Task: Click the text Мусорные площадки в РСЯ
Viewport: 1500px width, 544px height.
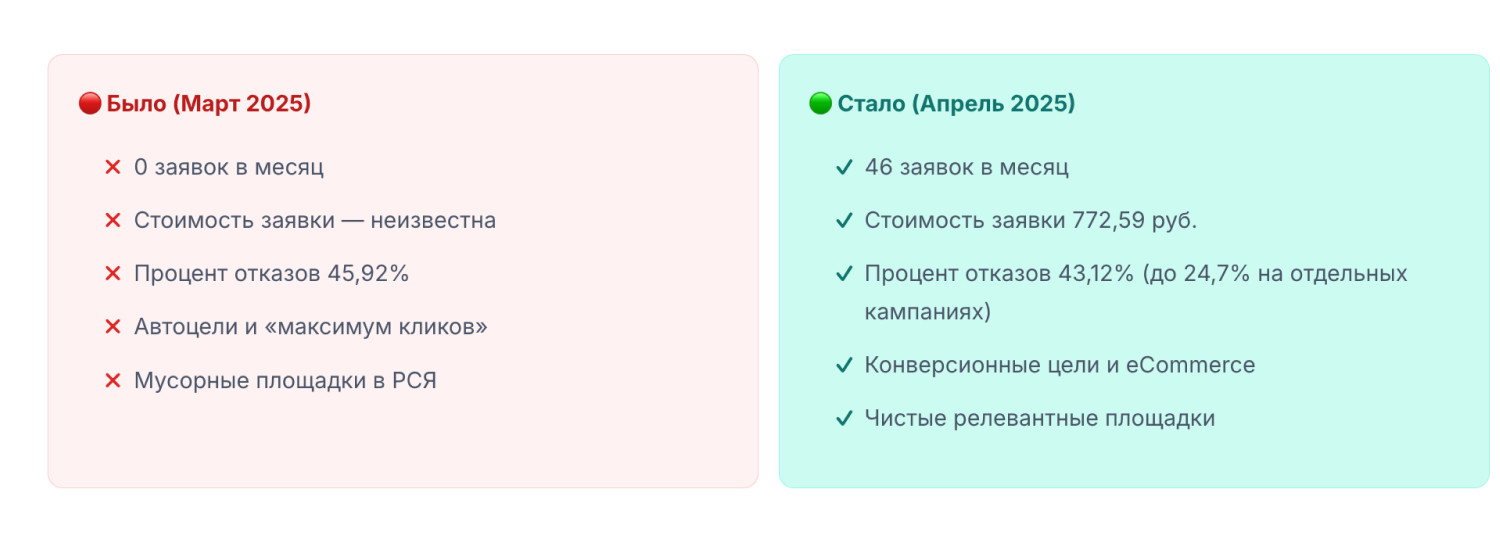Action: pyautogui.click(x=285, y=381)
